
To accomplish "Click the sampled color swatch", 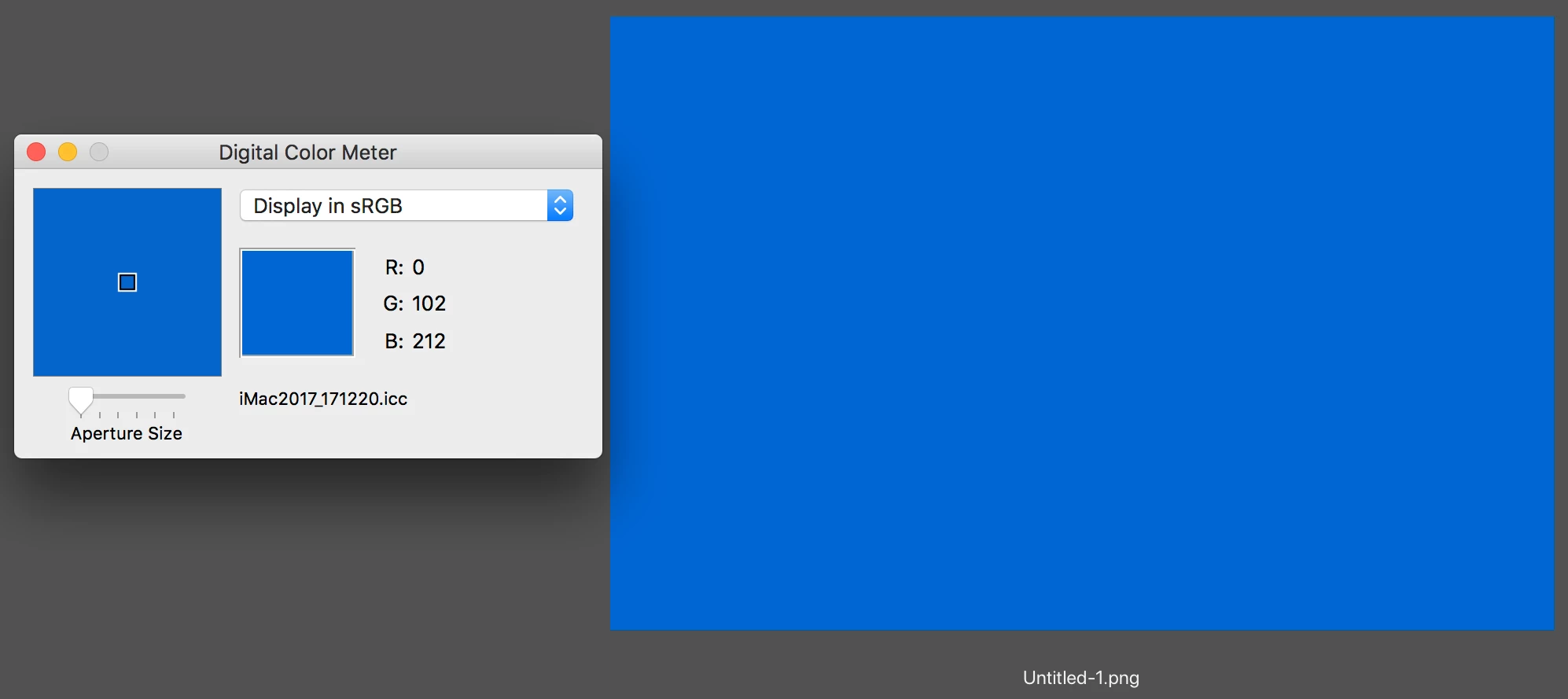I will (x=297, y=303).
